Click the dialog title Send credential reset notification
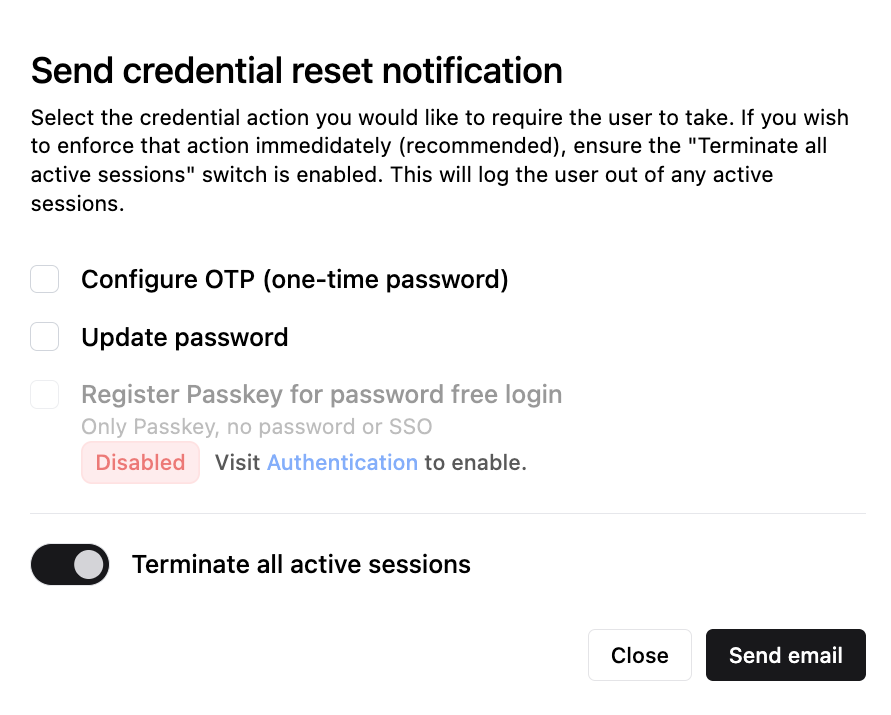Viewport: 891px width, 715px height. pos(297,70)
